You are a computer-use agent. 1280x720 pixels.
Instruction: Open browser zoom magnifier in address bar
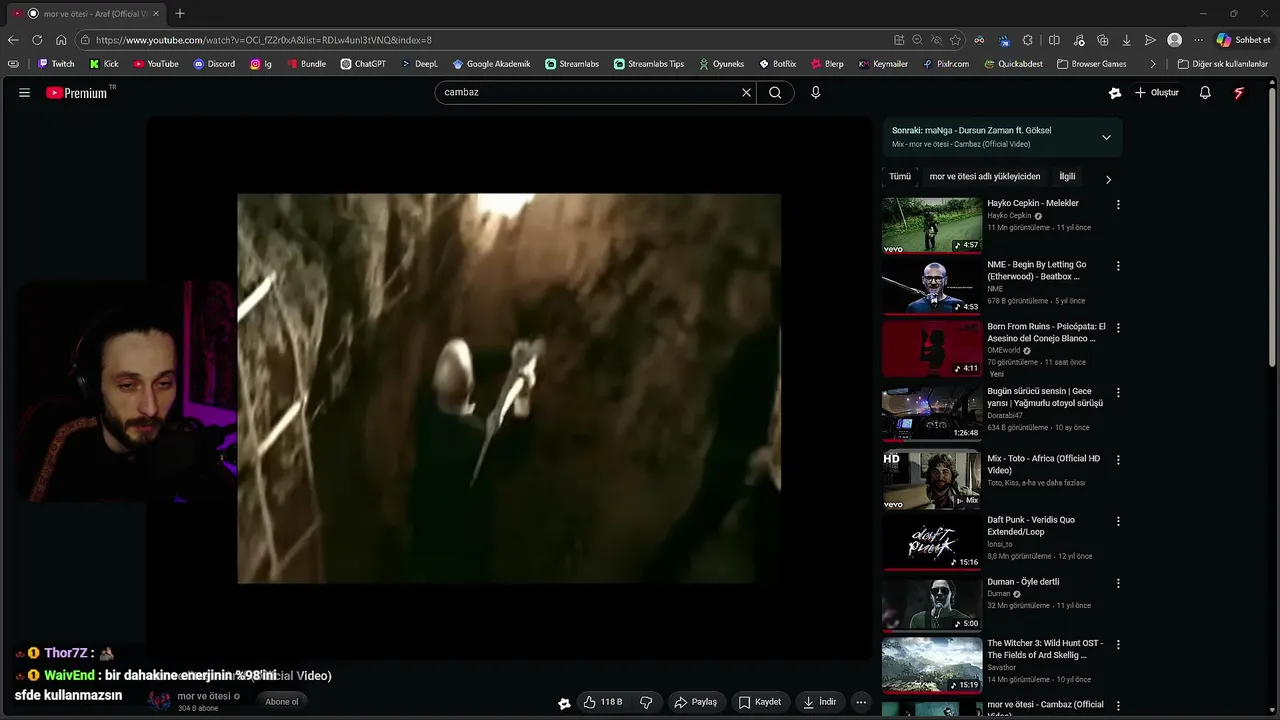point(917,40)
